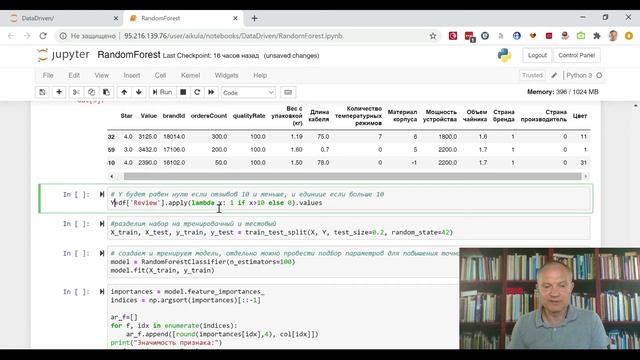
Task: Move selected cell up with the arrow
Action: [124, 92]
